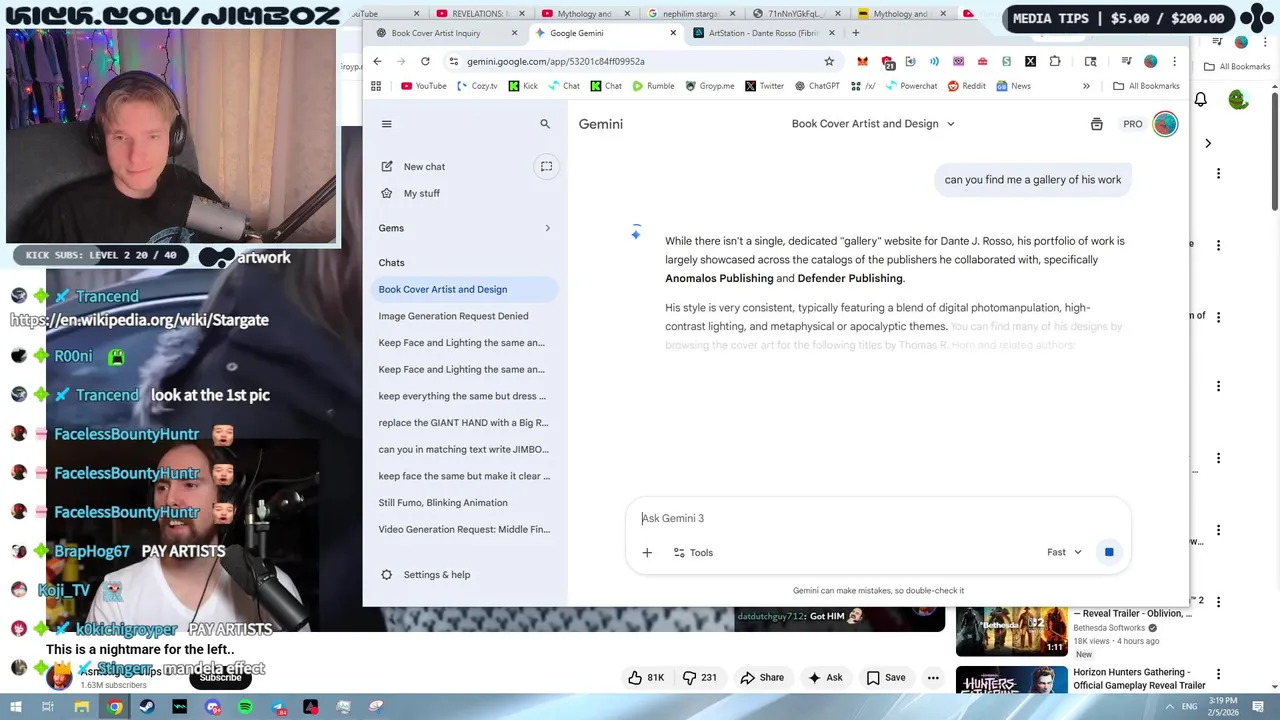Open MetaMask fox extension icon
This screenshot has height=720, width=1280.
point(862,61)
